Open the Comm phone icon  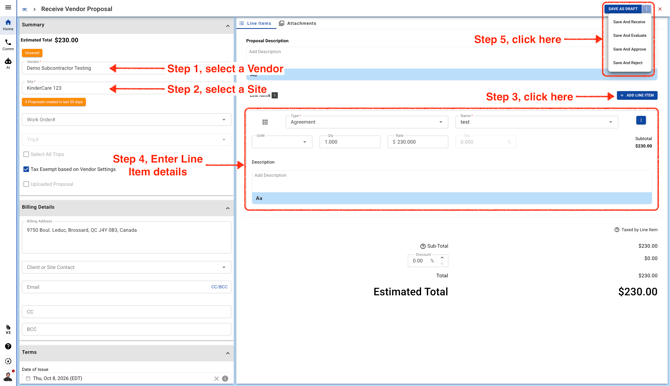[8, 44]
